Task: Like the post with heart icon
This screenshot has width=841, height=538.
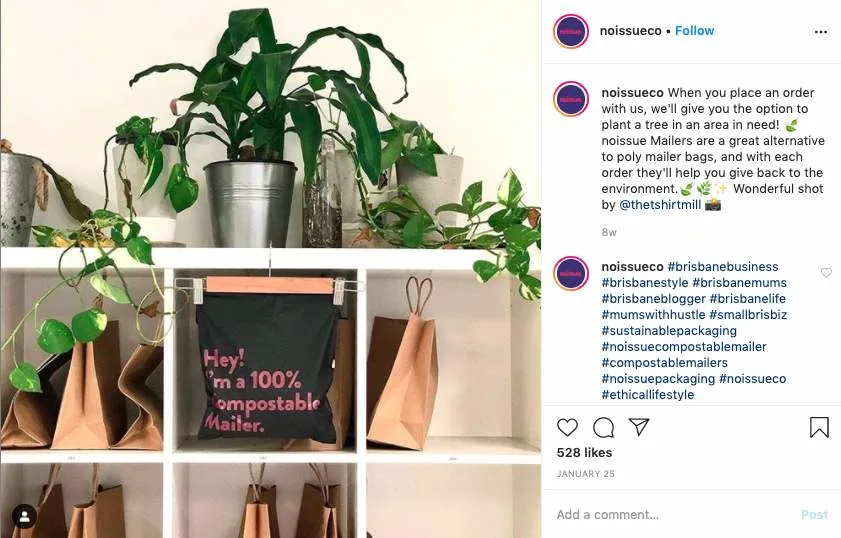Action: pos(567,428)
